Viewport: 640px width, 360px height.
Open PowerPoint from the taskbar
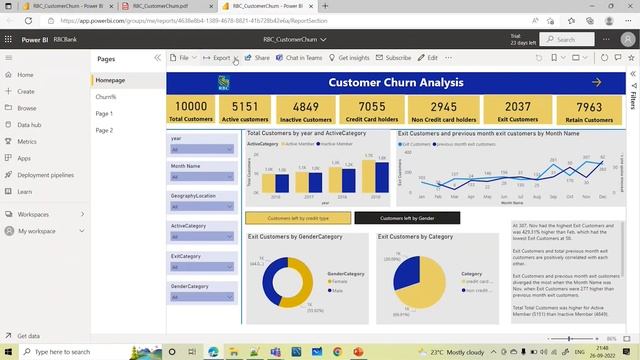[358, 352]
